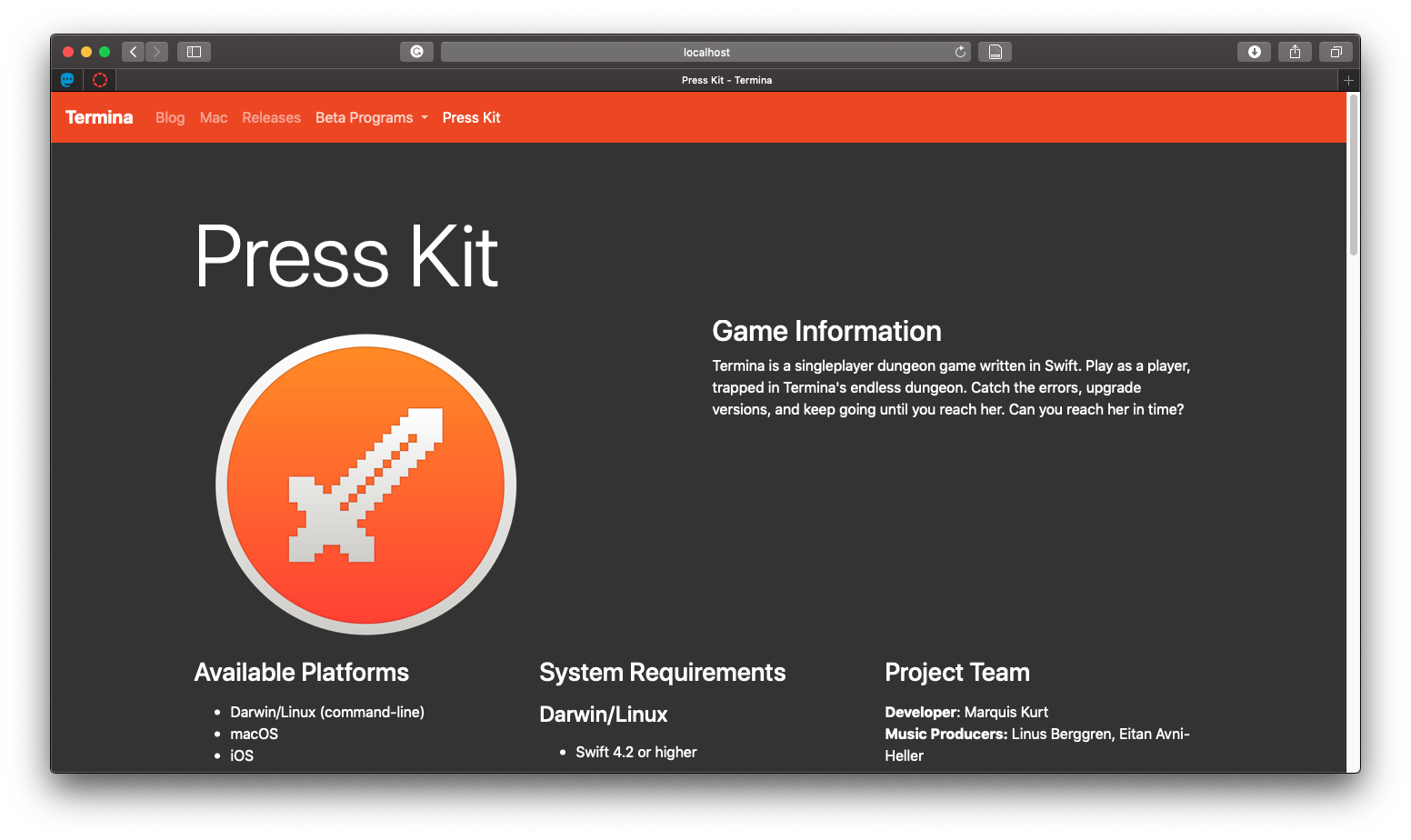Open the red dashed circle pinned tab
Image resolution: width=1411 pixels, height=840 pixels.
100,80
